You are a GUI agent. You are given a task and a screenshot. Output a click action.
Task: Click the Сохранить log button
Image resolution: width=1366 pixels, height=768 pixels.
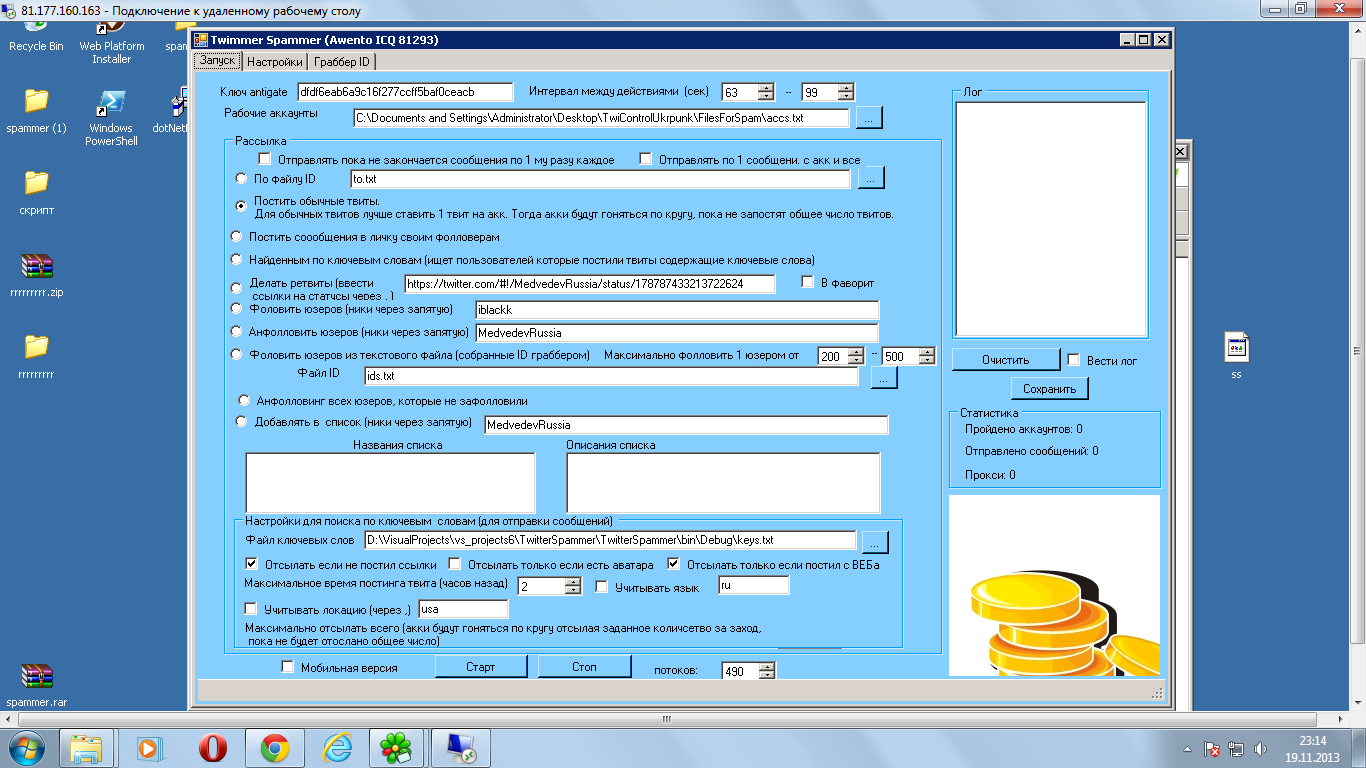(1050, 389)
